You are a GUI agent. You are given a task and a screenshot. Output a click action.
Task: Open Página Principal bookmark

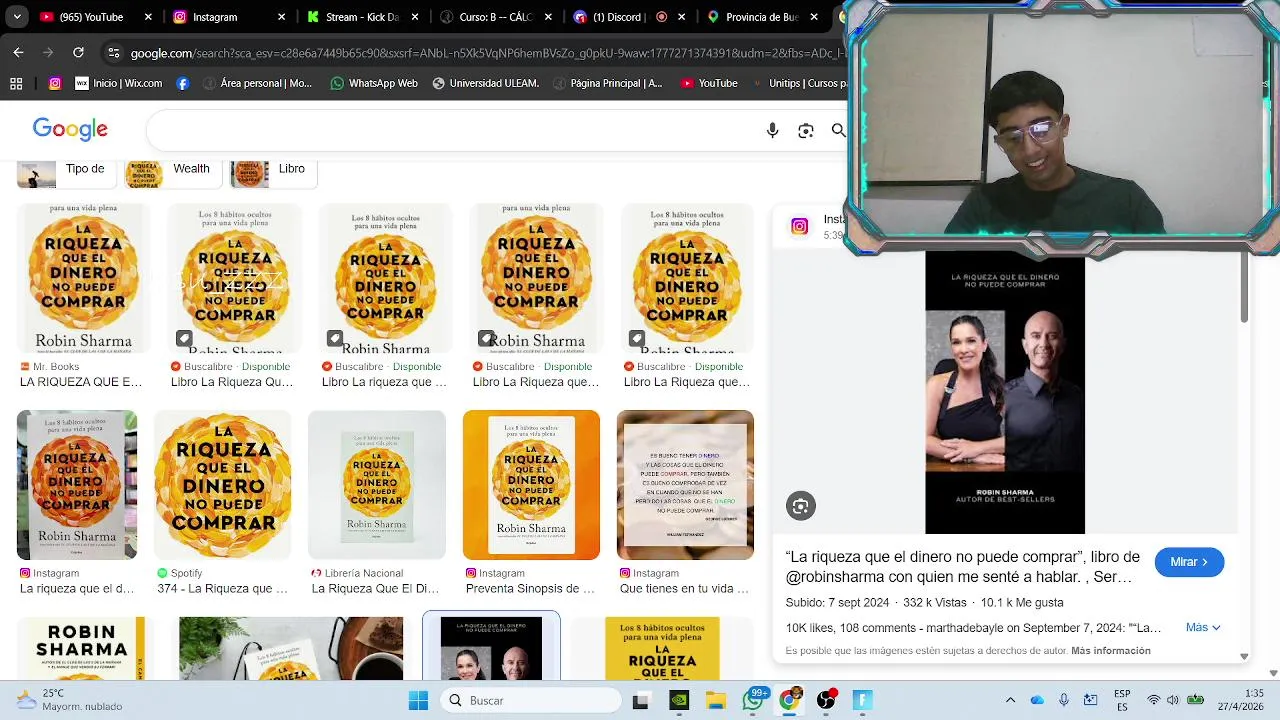click(x=607, y=84)
